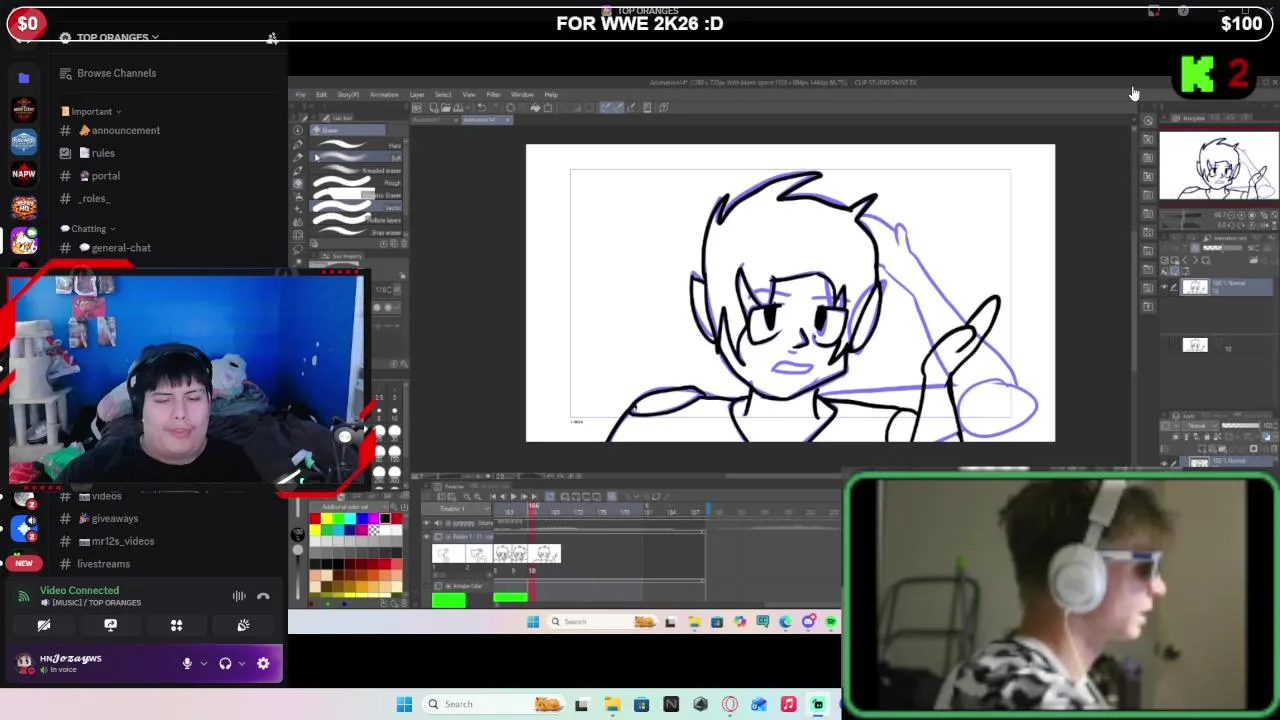Viewport: 1280px width, 720px height.
Task: Deafen Discord headphones
Action: (x=225, y=663)
